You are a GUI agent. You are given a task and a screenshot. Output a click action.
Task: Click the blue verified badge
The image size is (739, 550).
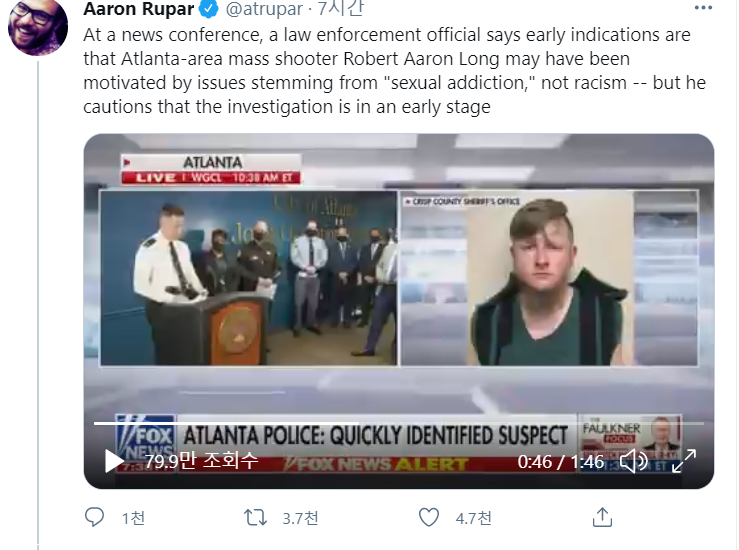coord(208,10)
